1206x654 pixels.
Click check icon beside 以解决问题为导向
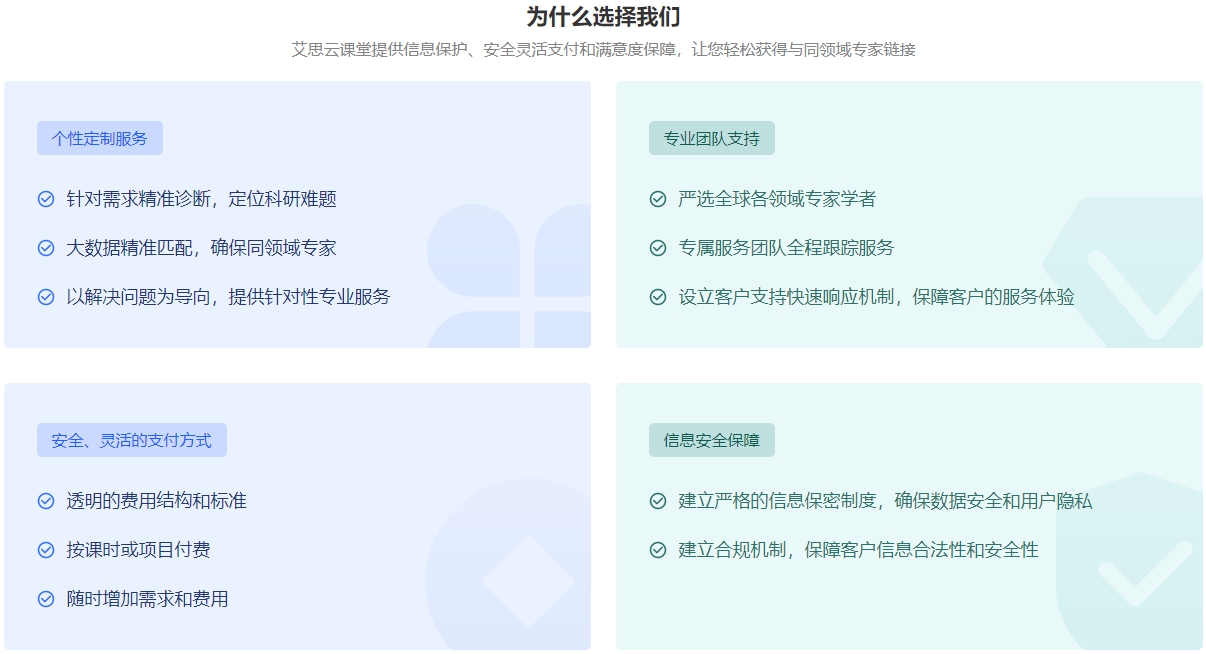[46, 297]
